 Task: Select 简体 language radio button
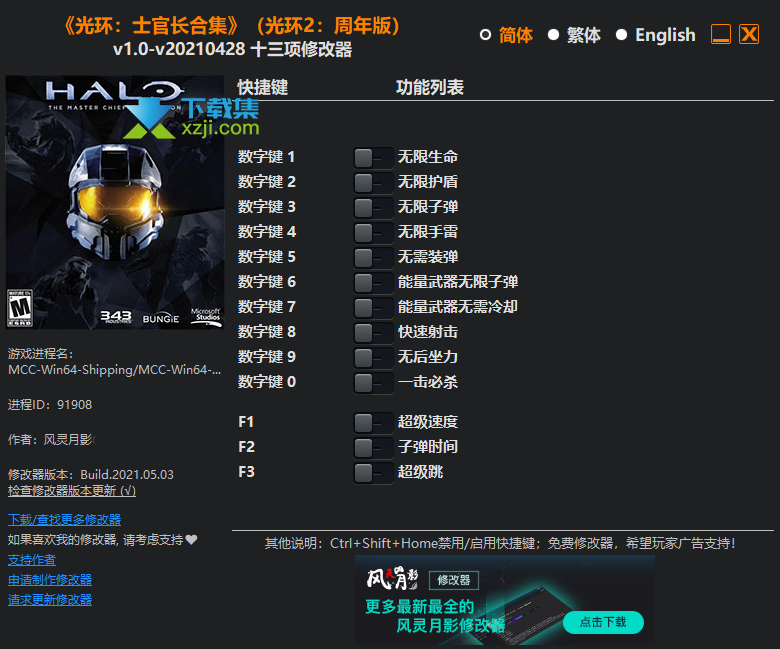click(x=486, y=35)
